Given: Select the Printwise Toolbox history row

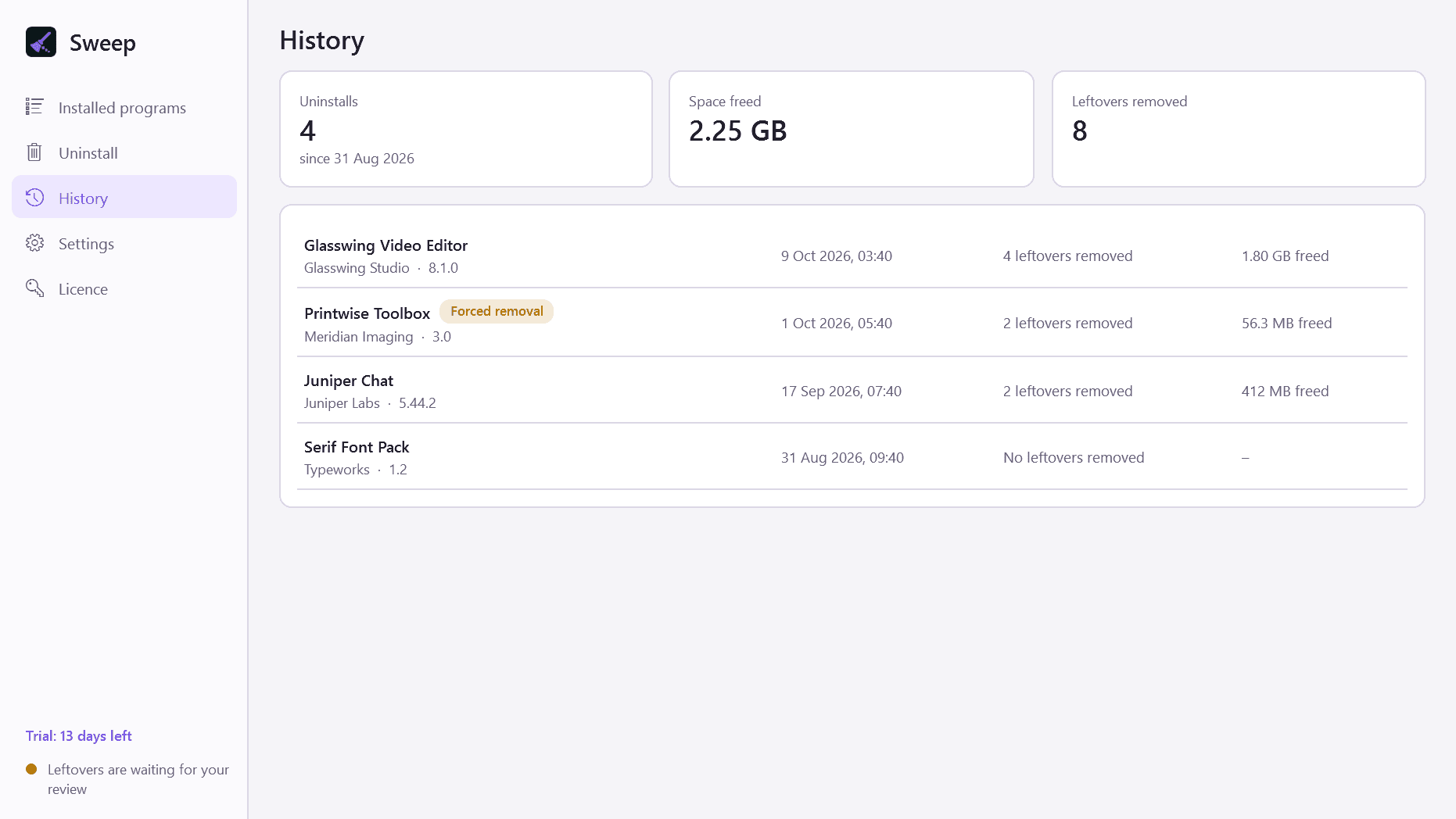Looking at the screenshot, I should pos(852,323).
